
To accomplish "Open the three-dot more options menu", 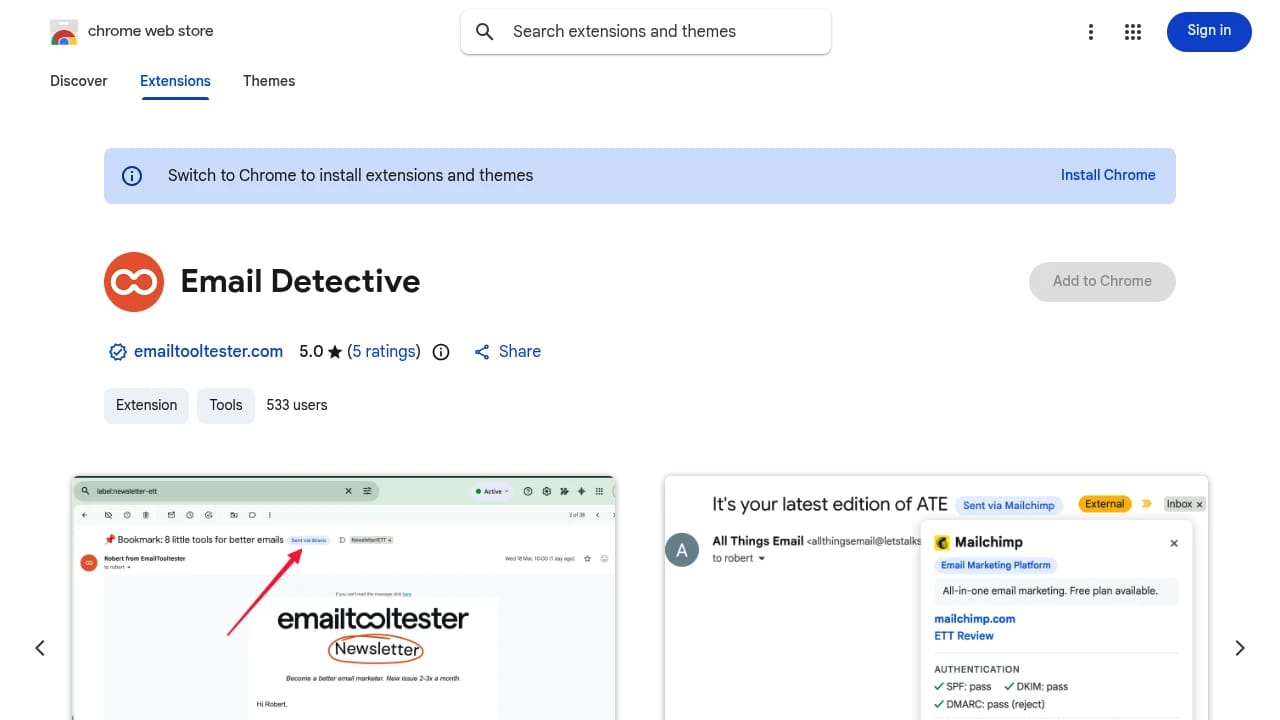I will click(1091, 32).
